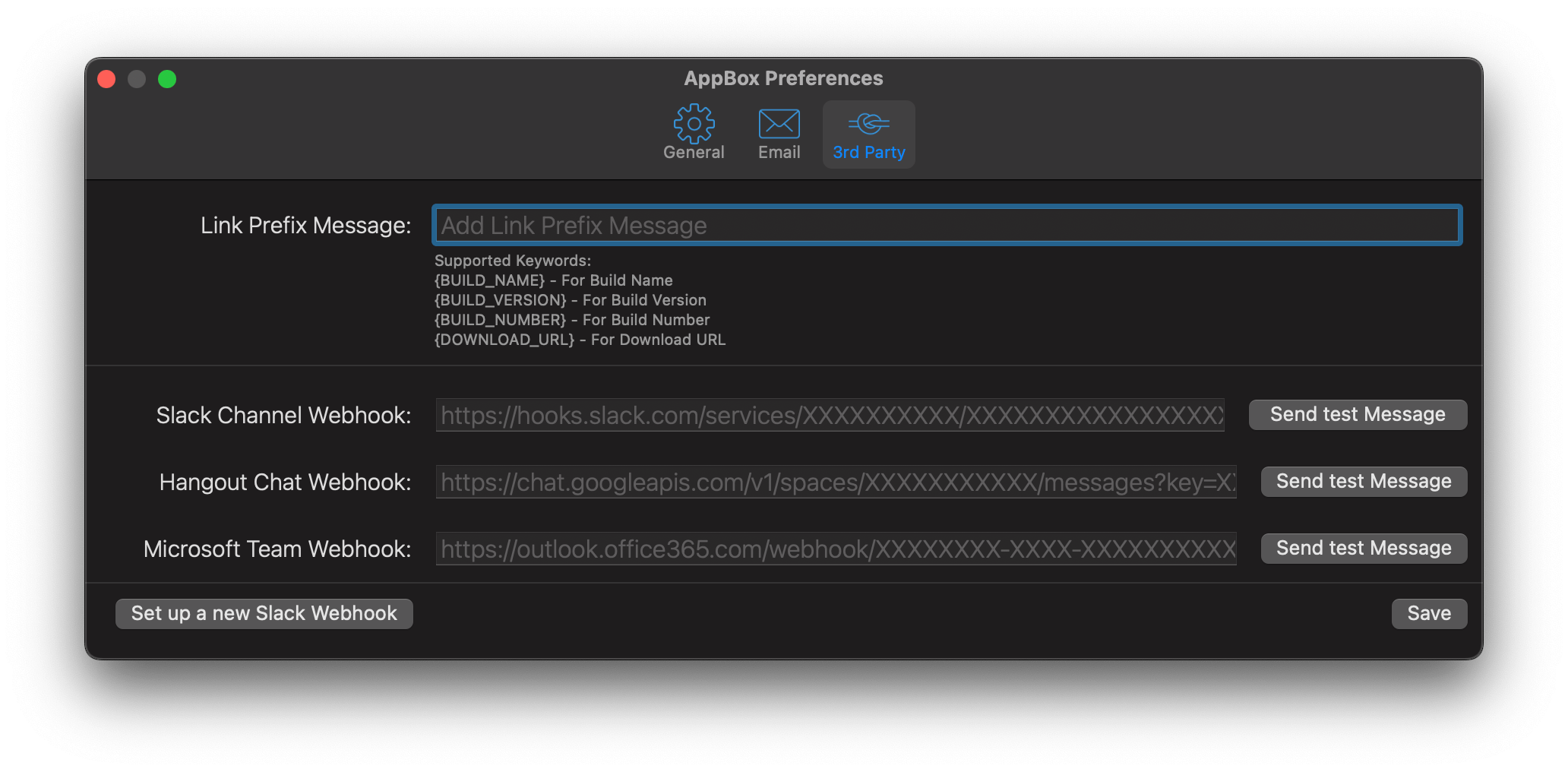
Task: Focus the Link Prefix Message field
Action: [946, 225]
